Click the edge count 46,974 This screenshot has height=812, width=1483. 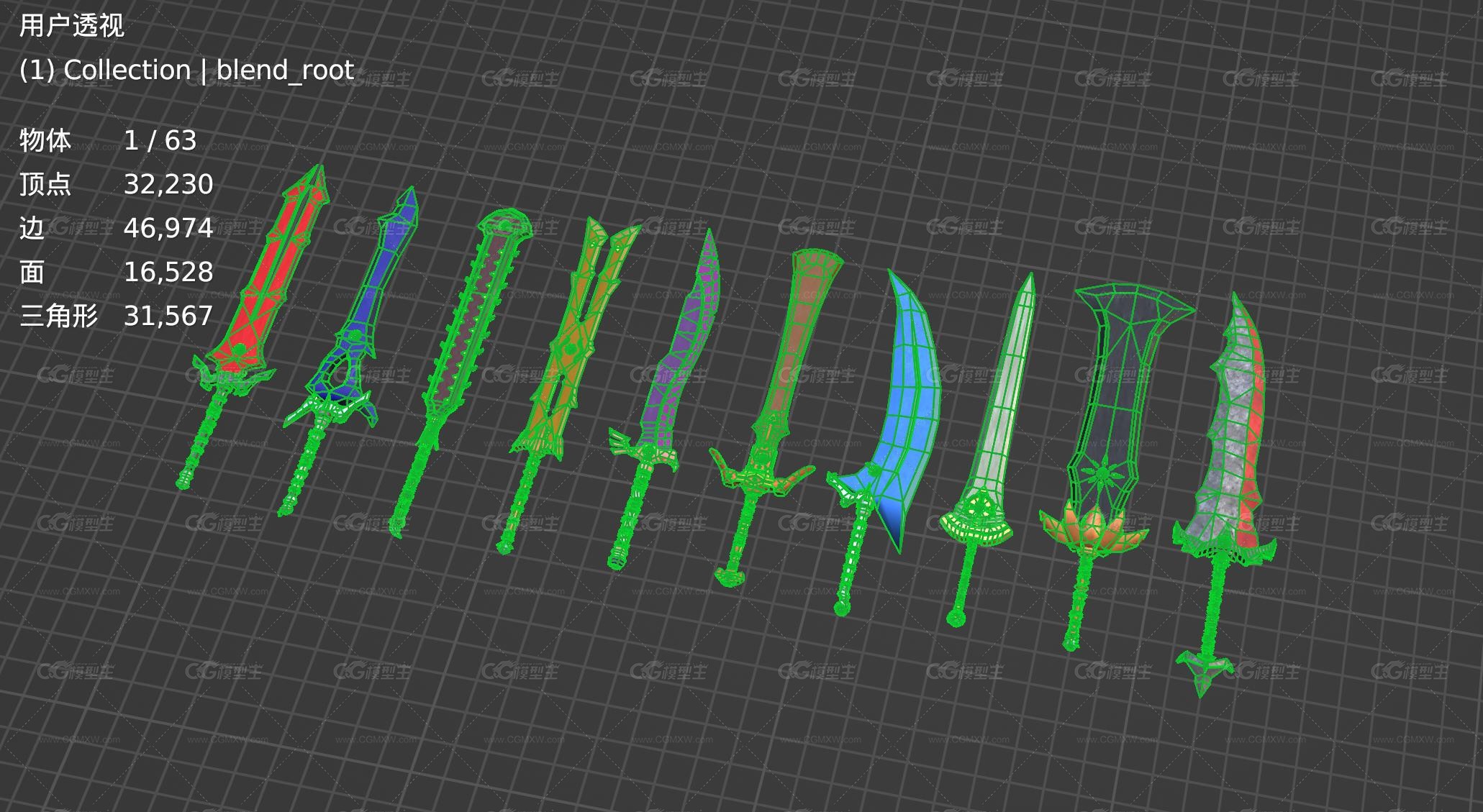tap(168, 229)
